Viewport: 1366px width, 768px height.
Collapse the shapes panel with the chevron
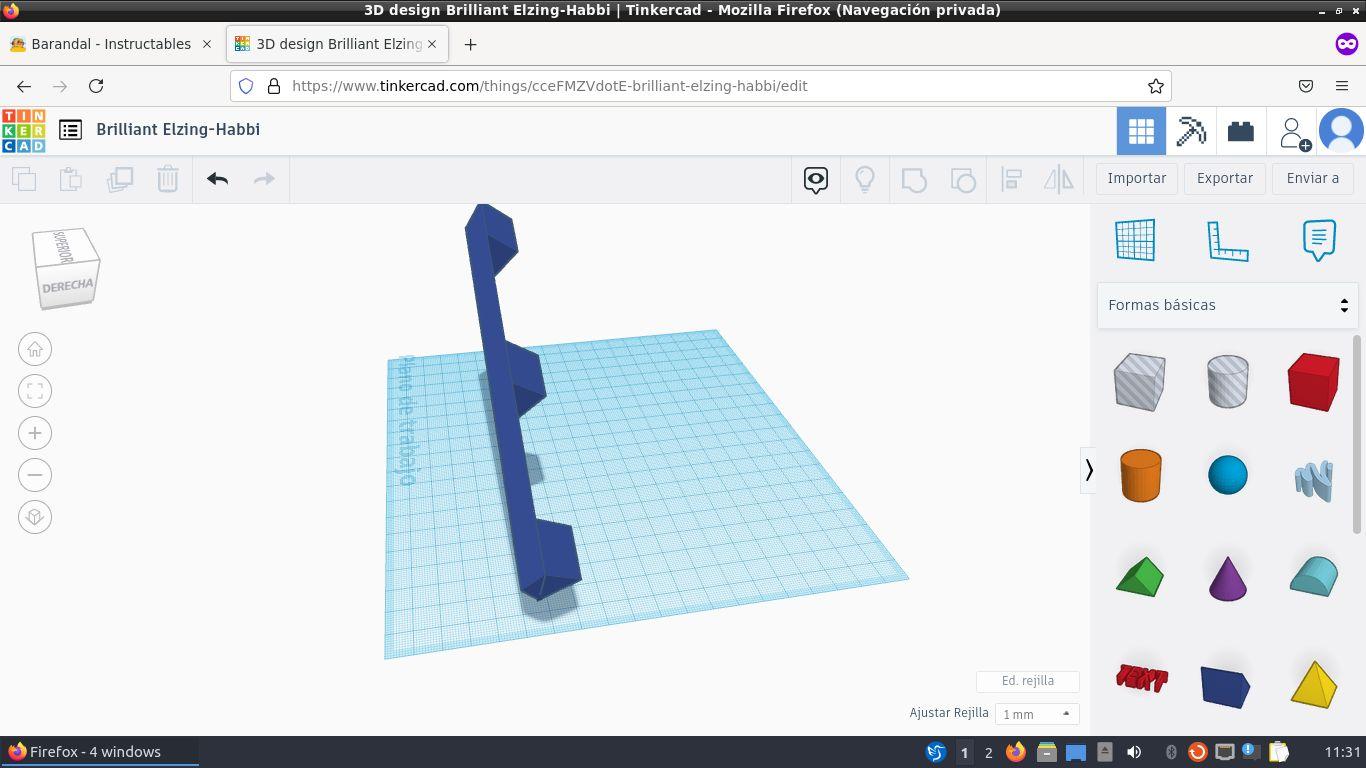1089,469
